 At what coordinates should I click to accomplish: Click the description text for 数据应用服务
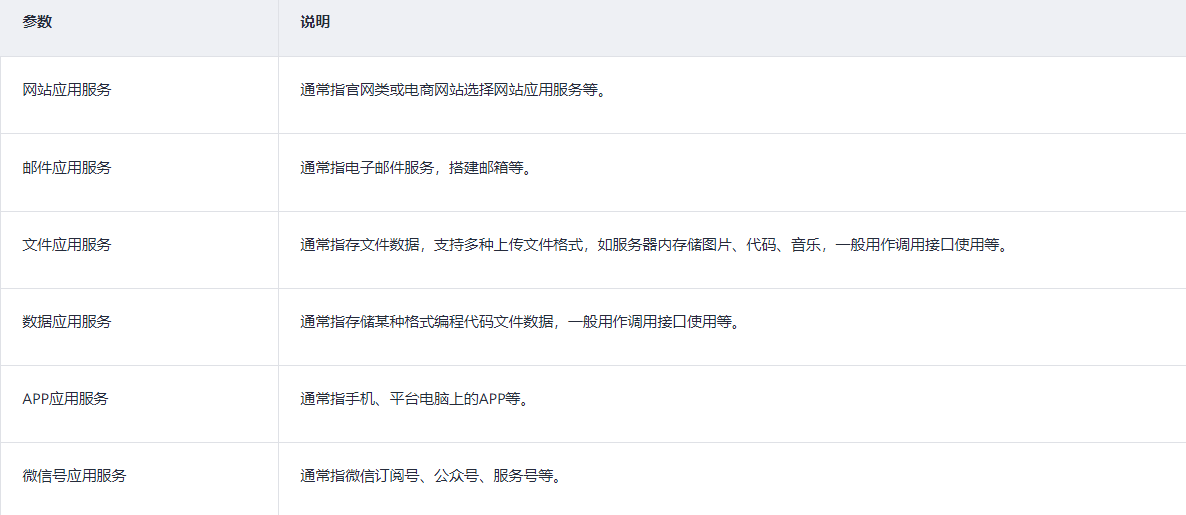520,321
